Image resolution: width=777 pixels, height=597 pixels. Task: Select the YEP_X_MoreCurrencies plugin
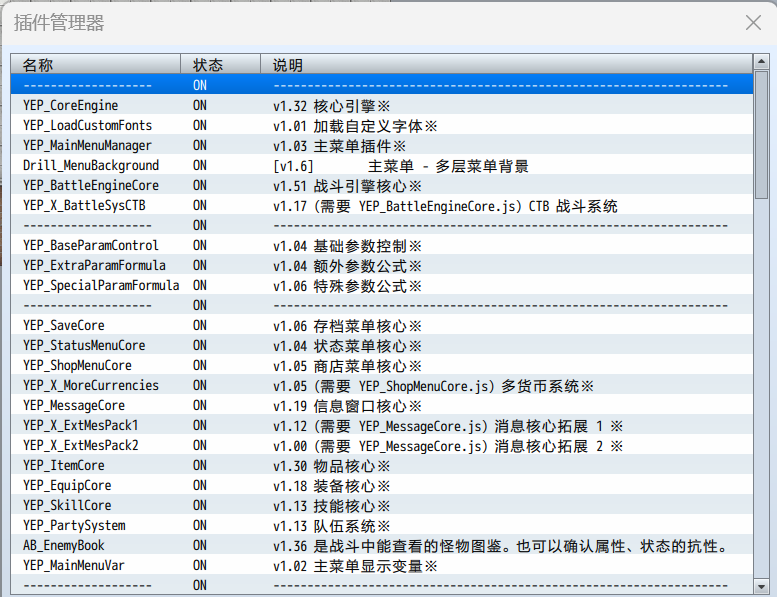pyautogui.click(x=382, y=385)
